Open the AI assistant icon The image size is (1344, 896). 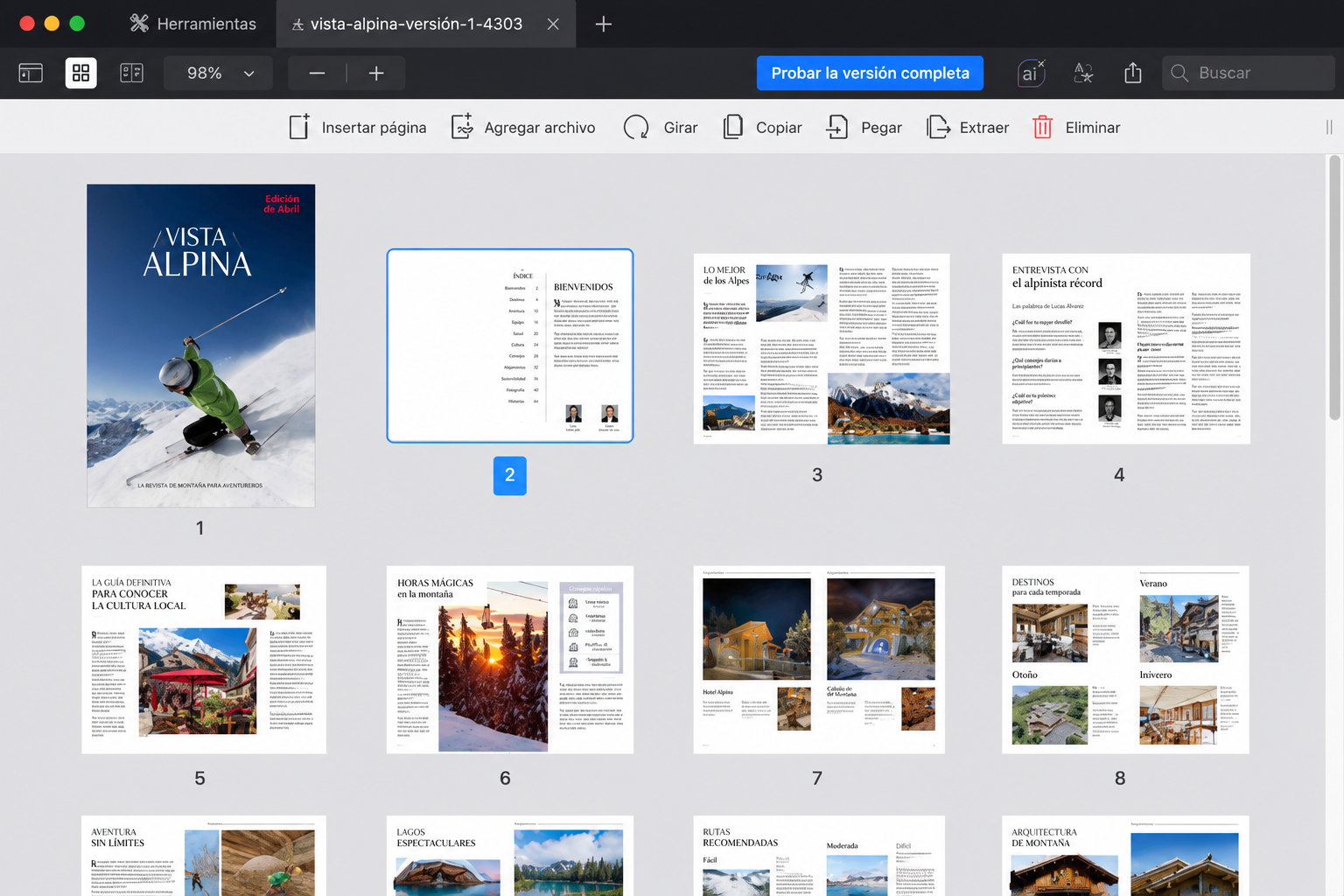[x=1032, y=73]
